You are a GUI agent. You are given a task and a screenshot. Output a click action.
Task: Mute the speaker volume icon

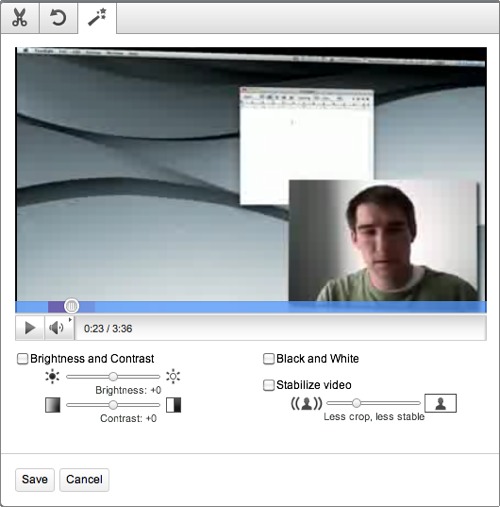tap(56, 328)
